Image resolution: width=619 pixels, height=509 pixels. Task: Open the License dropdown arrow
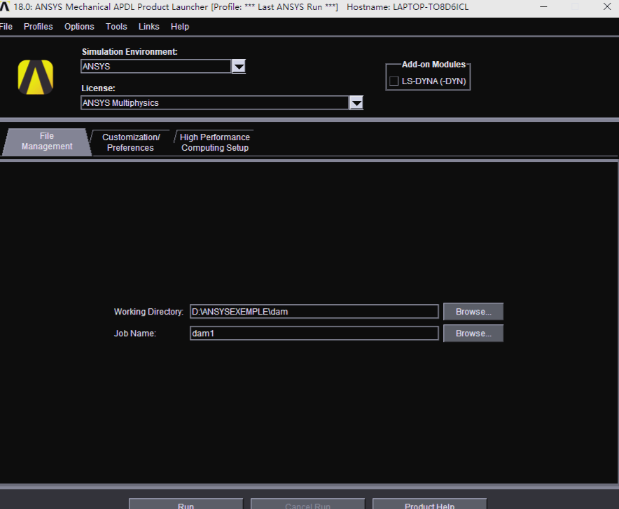click(355, 102)
